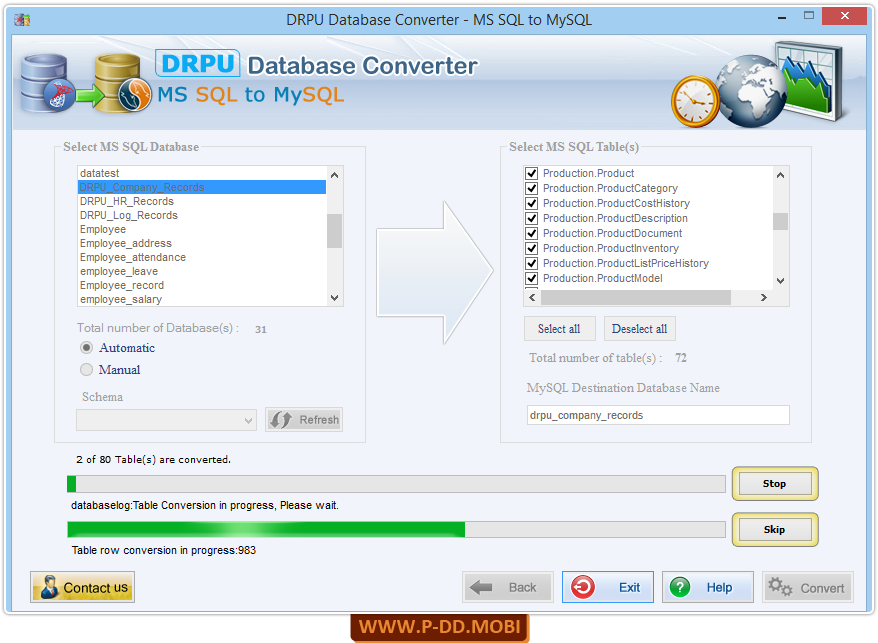Image resolution: width=878 pixels, height=643 pixels.
Task: Stop the table conversion
Action: [774, 483]
